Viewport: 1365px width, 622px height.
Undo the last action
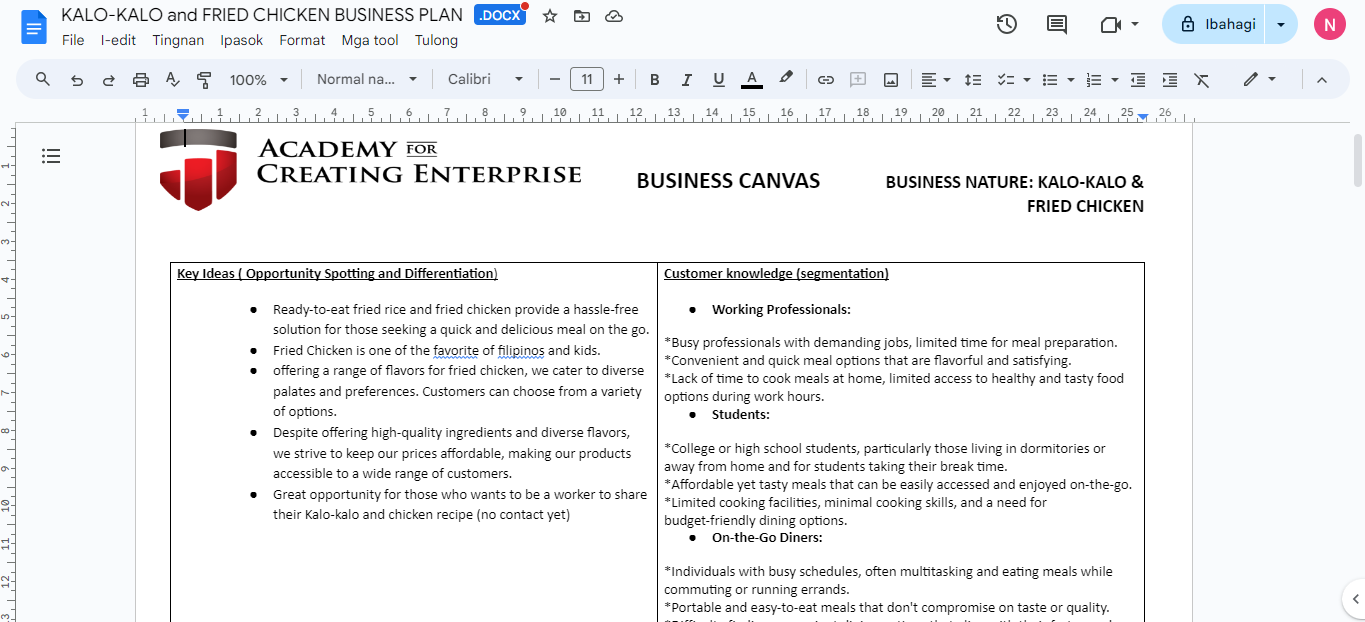(x=77, y=79)
